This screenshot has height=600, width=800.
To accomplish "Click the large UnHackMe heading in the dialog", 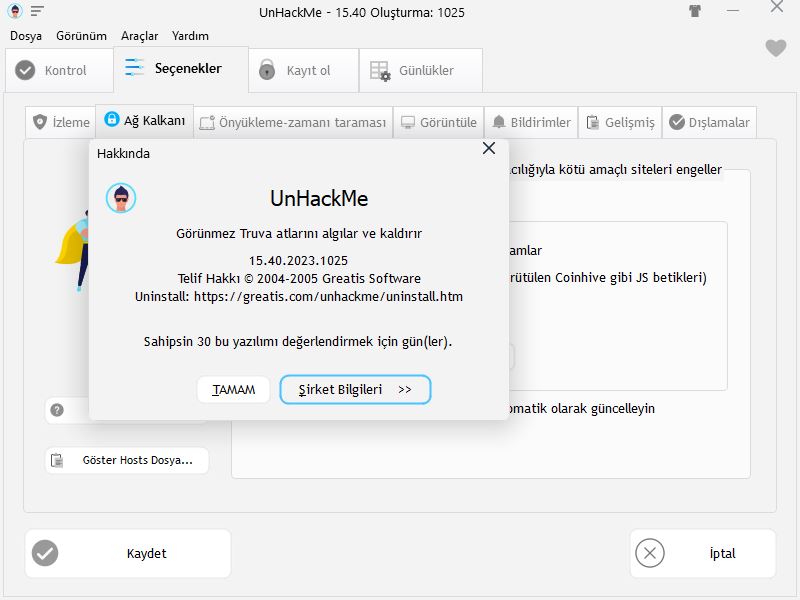I will coord(319,198).
